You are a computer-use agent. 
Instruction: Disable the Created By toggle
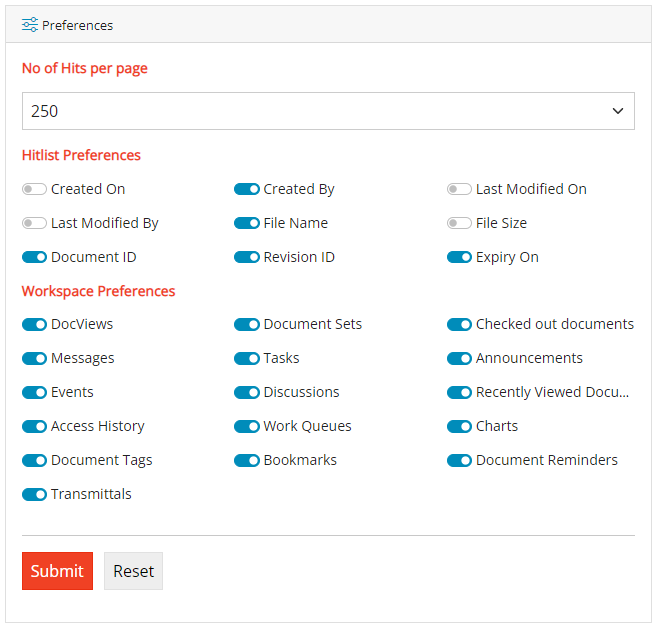[247, 189]
